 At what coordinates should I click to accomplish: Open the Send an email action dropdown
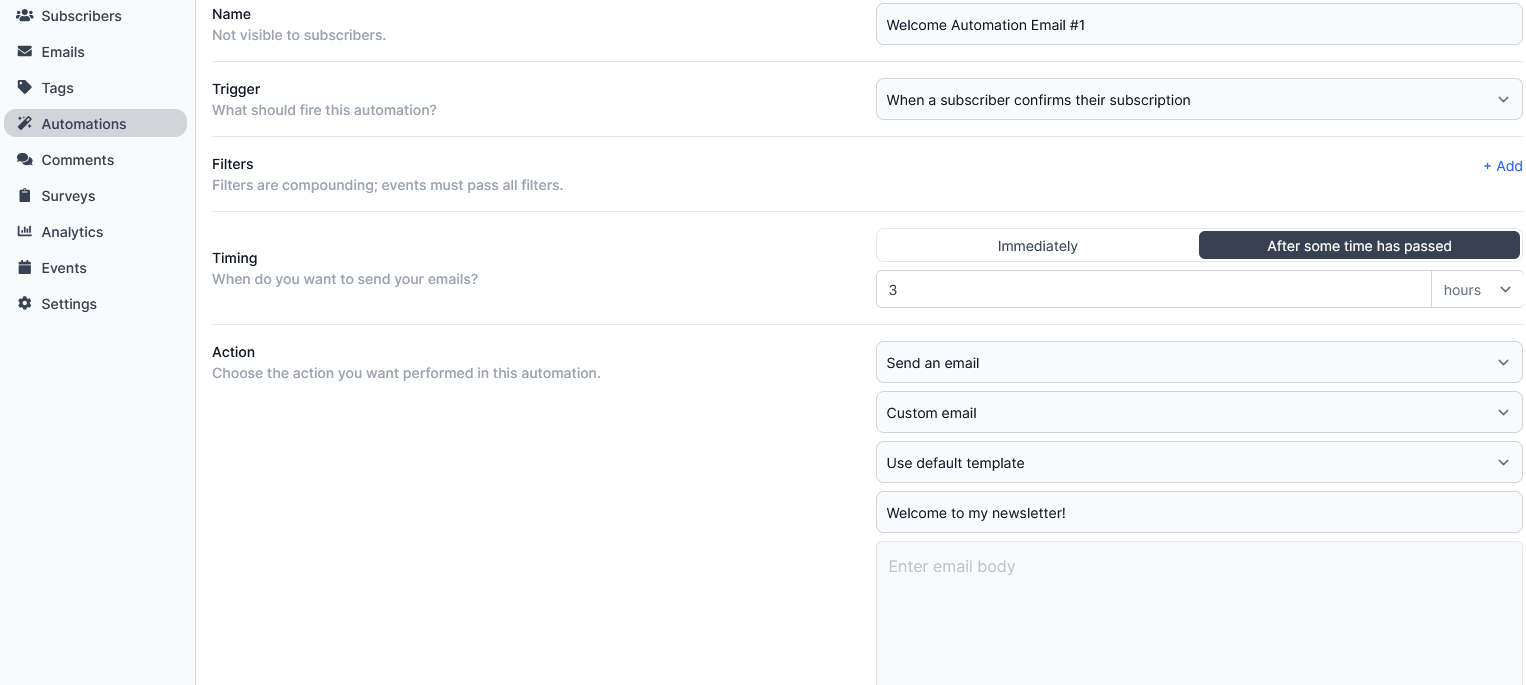(x=1198, y=363)
